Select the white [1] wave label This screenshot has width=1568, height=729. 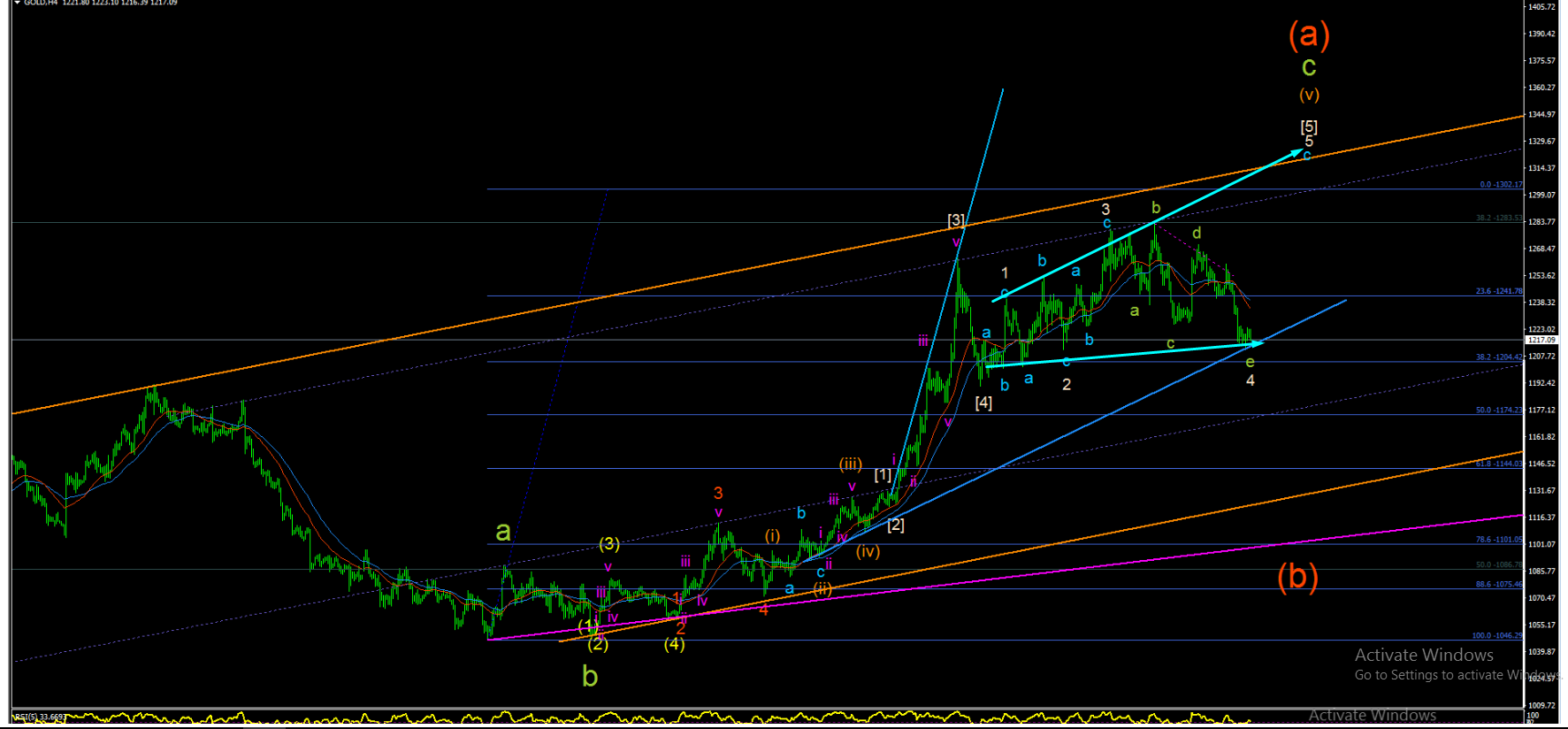[x=883, y=475]
